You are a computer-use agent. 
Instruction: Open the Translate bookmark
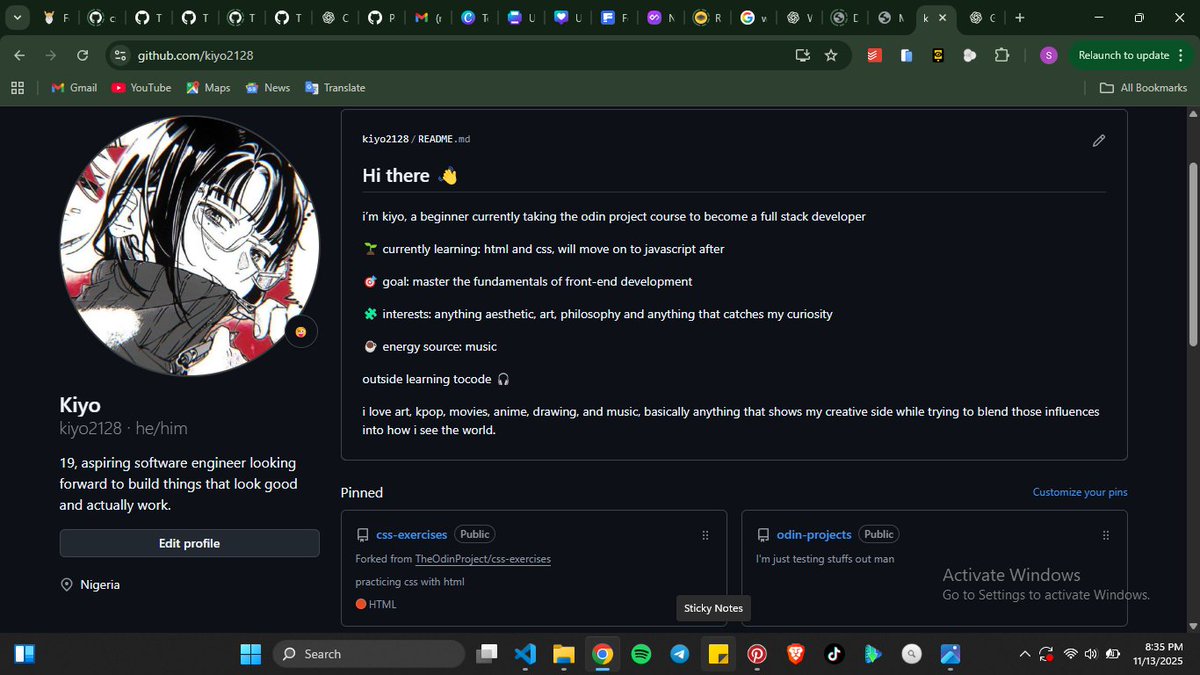click(x=335, y=88)
